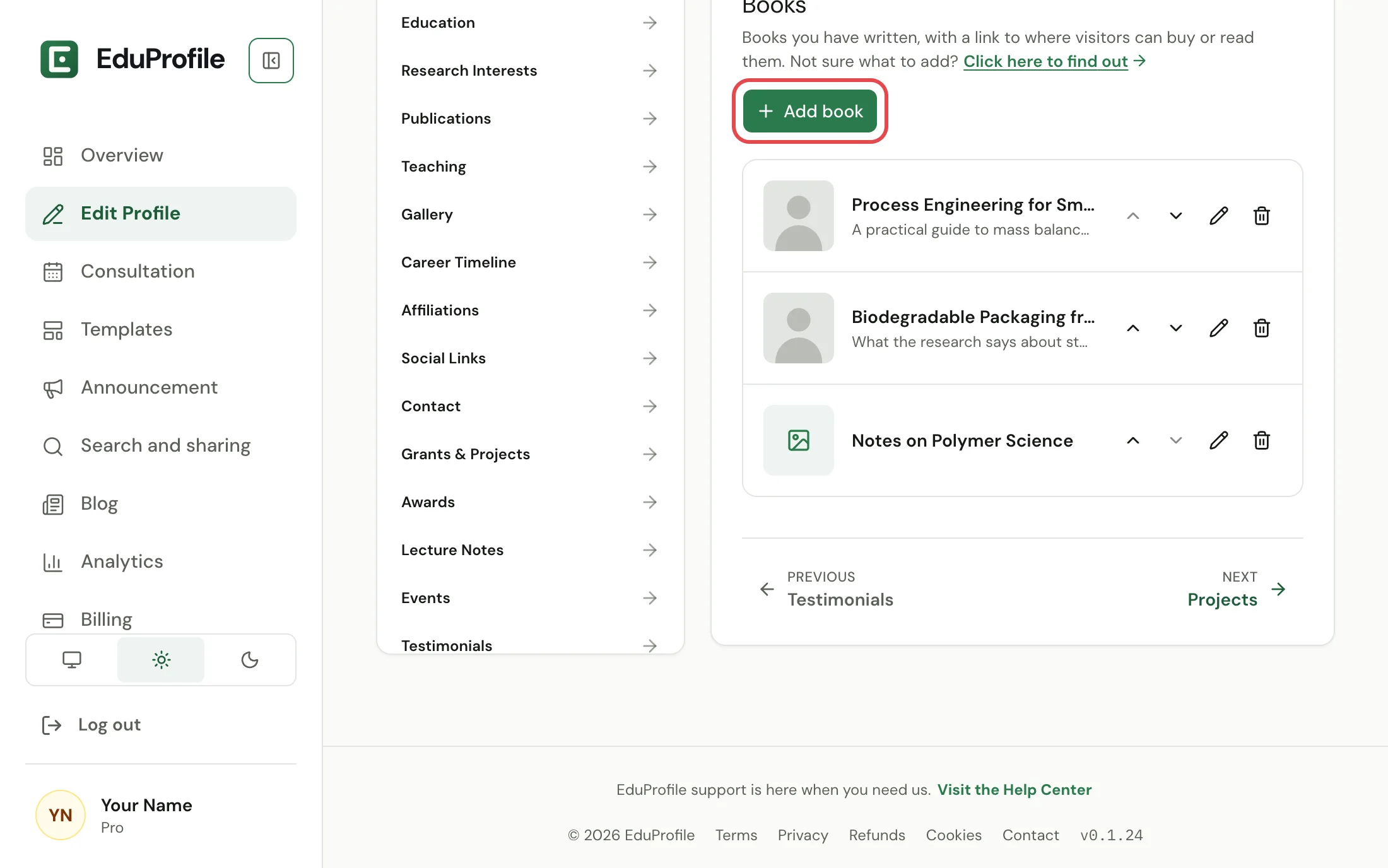Edit the Biodegradable Packaging book
This screenshot has height=868, width=1388.
point(1219,328)
